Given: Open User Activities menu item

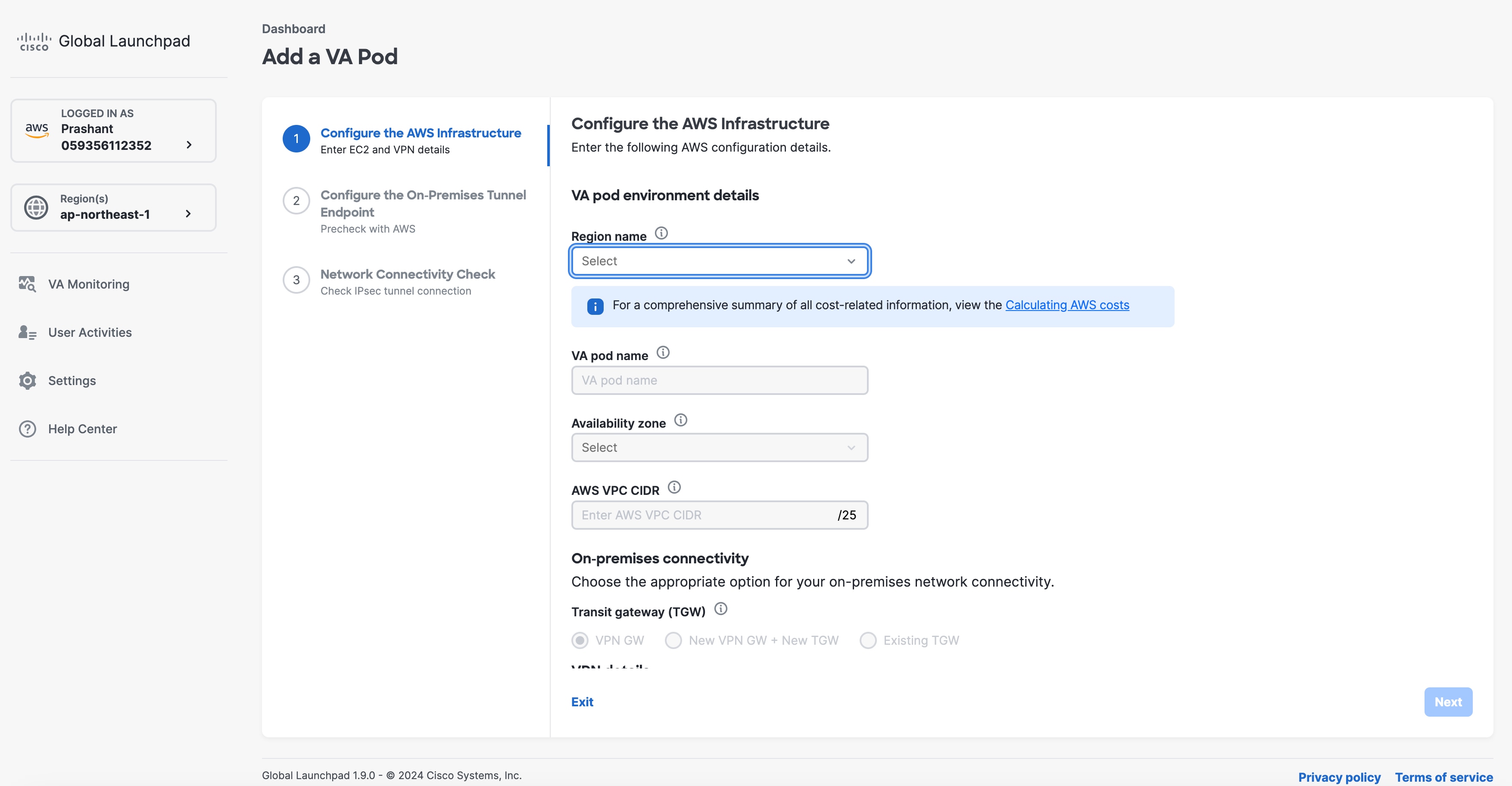Looking at the screenshot, I should pos(90,332).
